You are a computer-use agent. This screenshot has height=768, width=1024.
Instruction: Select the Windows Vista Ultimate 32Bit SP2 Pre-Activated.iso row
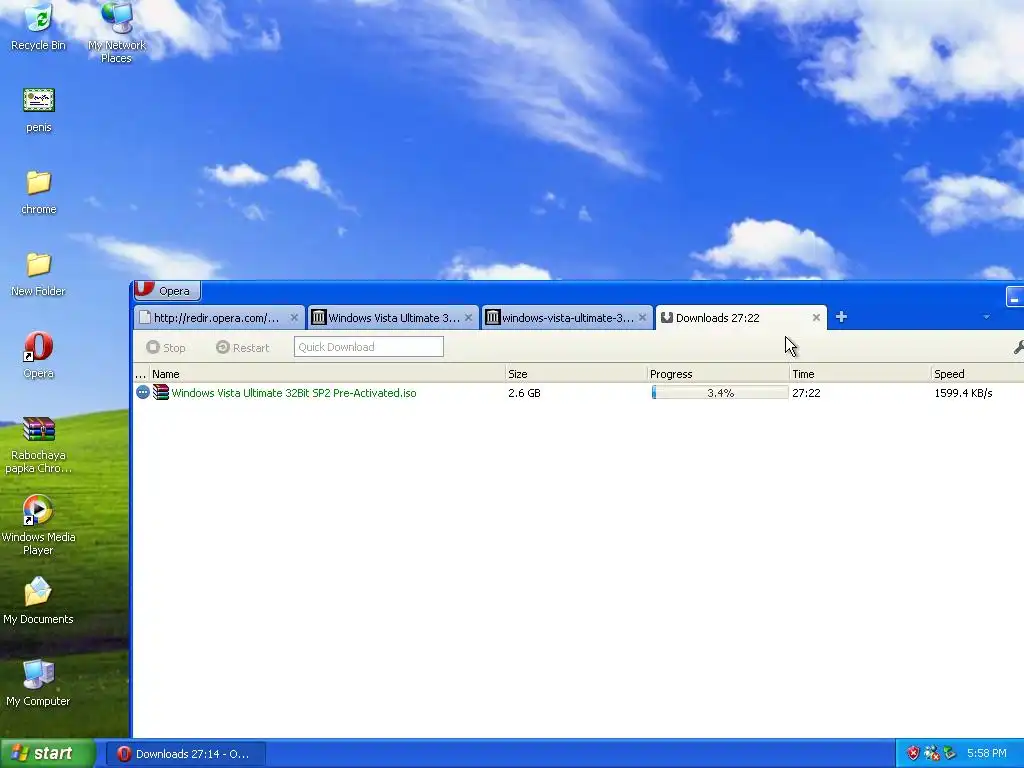coord(578,392)
